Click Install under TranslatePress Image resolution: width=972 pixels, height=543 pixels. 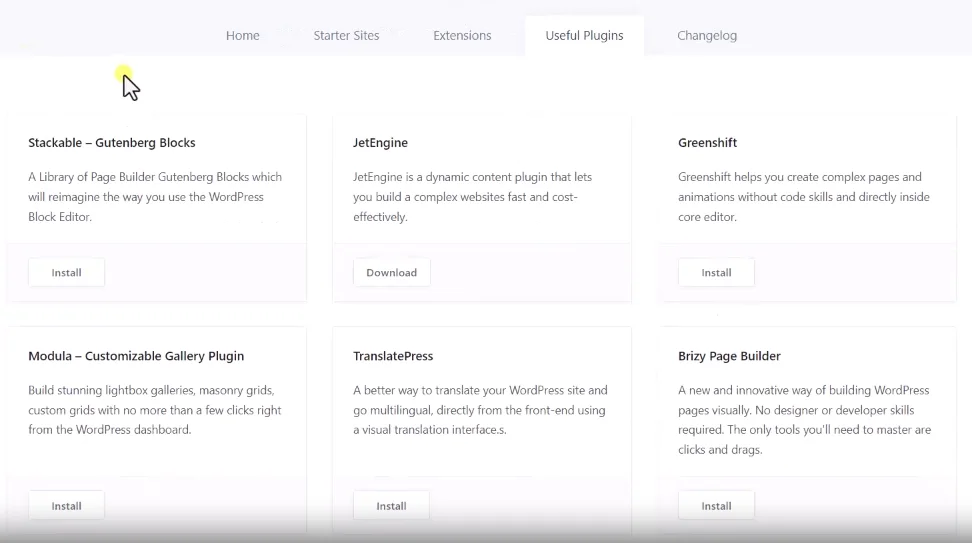(391, 506)
